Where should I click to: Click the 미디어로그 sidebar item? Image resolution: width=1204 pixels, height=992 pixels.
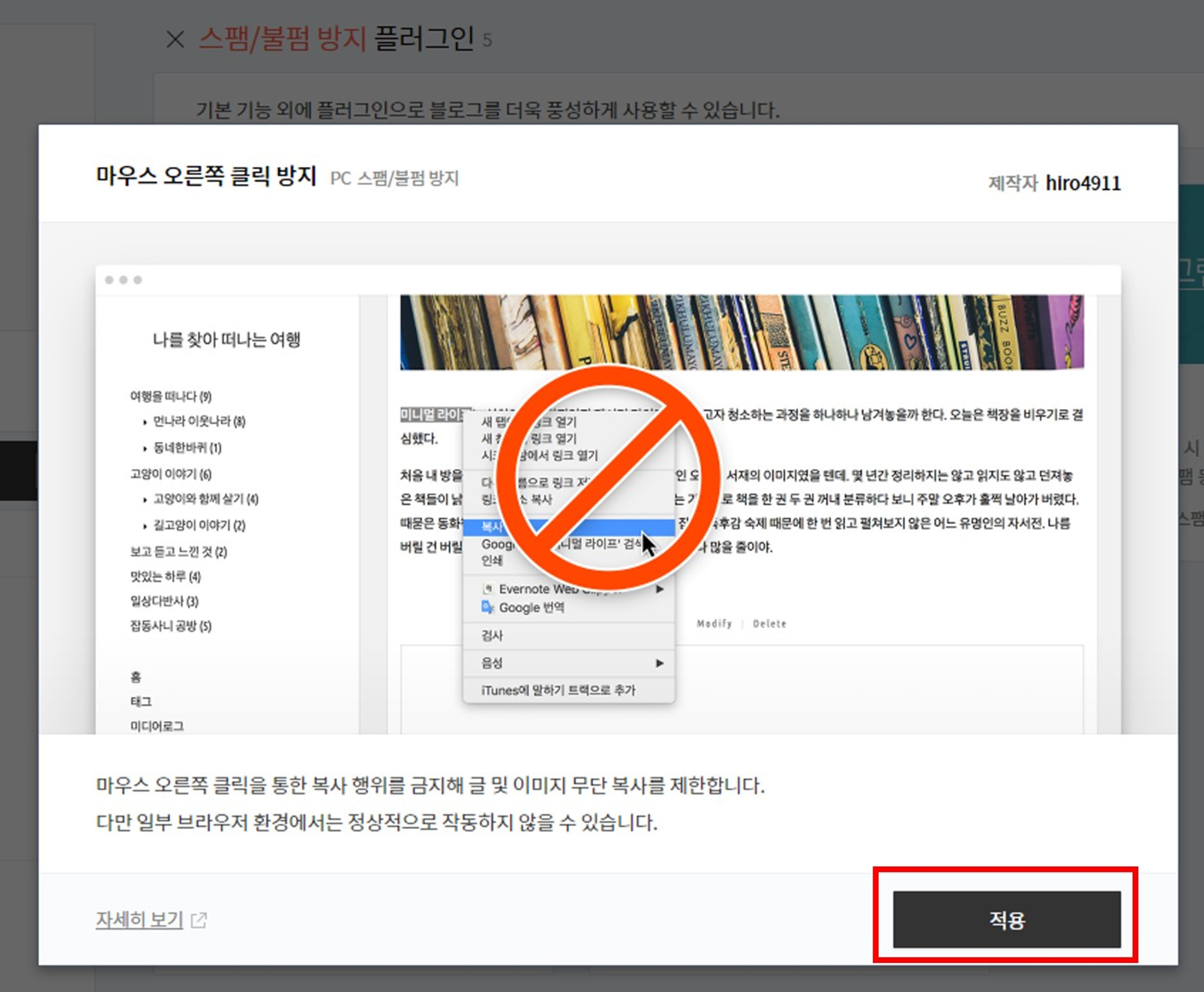[x=157, y=726]
